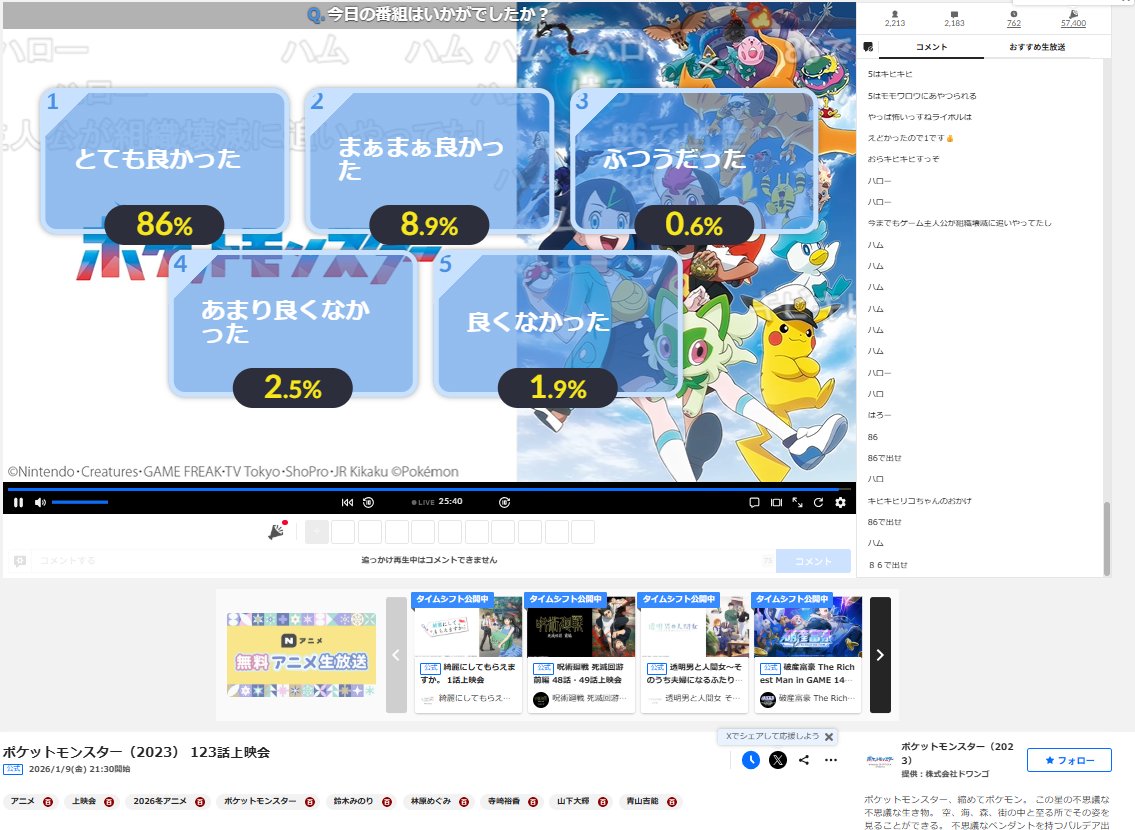Click comment おらキビキビすっぞ
This screenshot has height=830, width=1135.
pos(903,159)
